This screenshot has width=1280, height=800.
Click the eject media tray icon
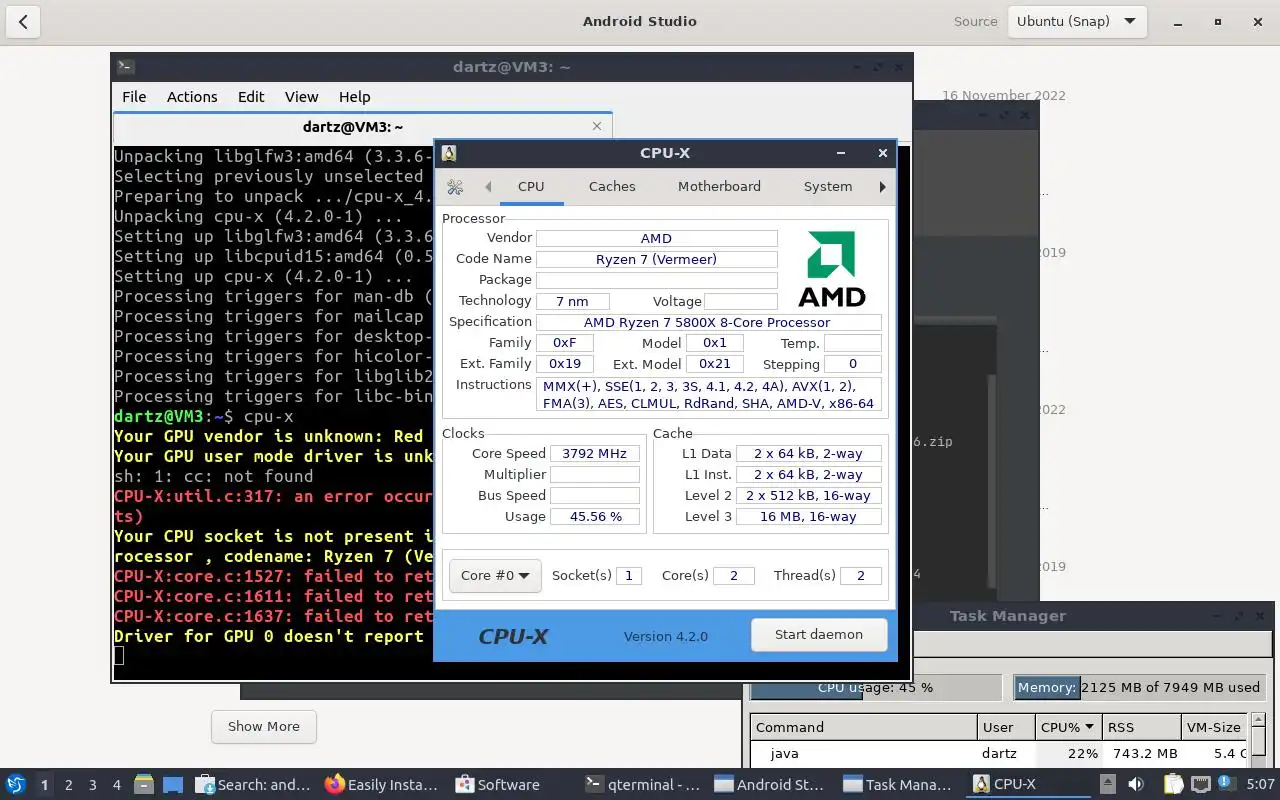(1107, 785)
